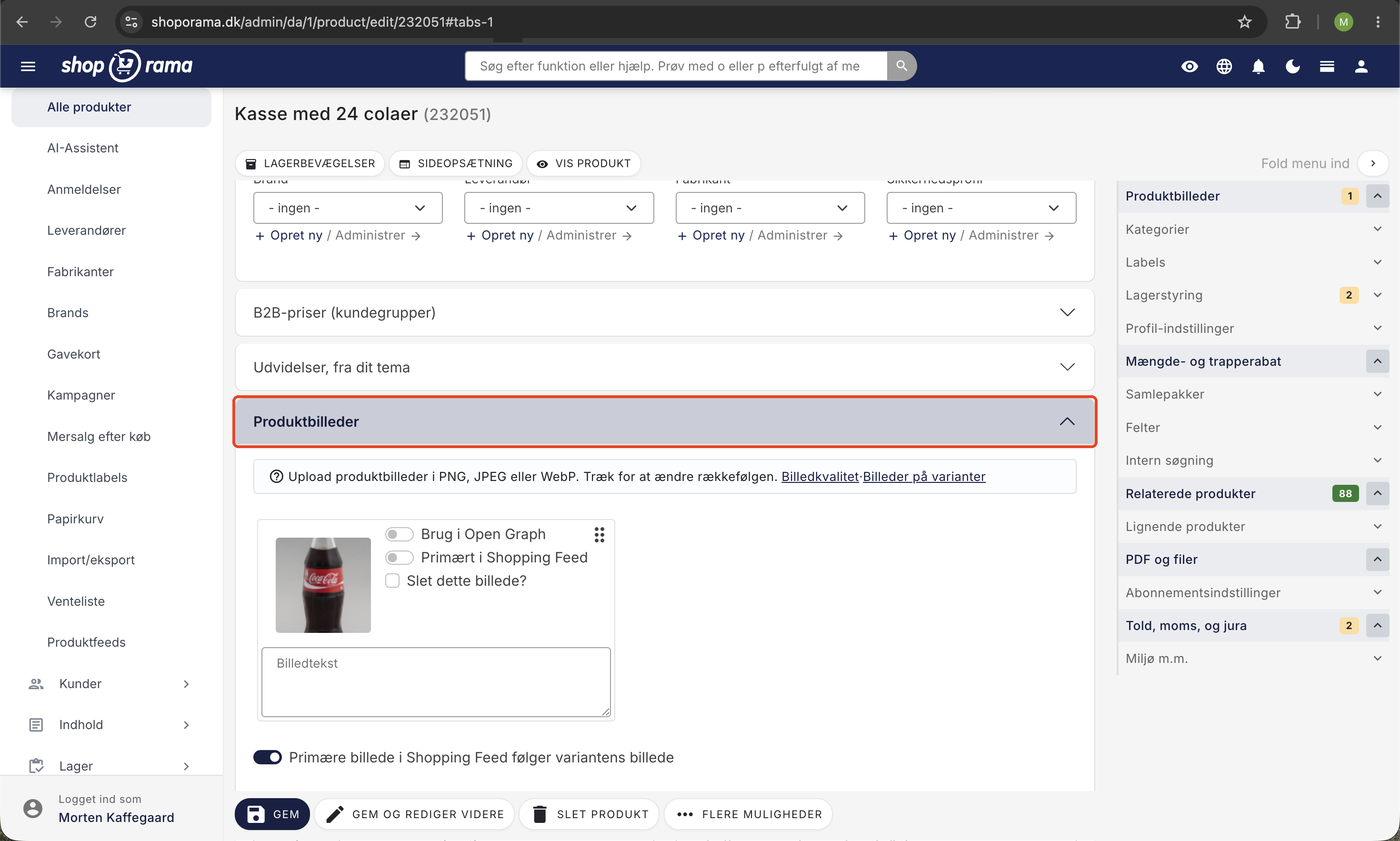The width and height of the screenshot is (1400, 841).
Task: Click the help question mark icon
Action: [x=277, y=477]
